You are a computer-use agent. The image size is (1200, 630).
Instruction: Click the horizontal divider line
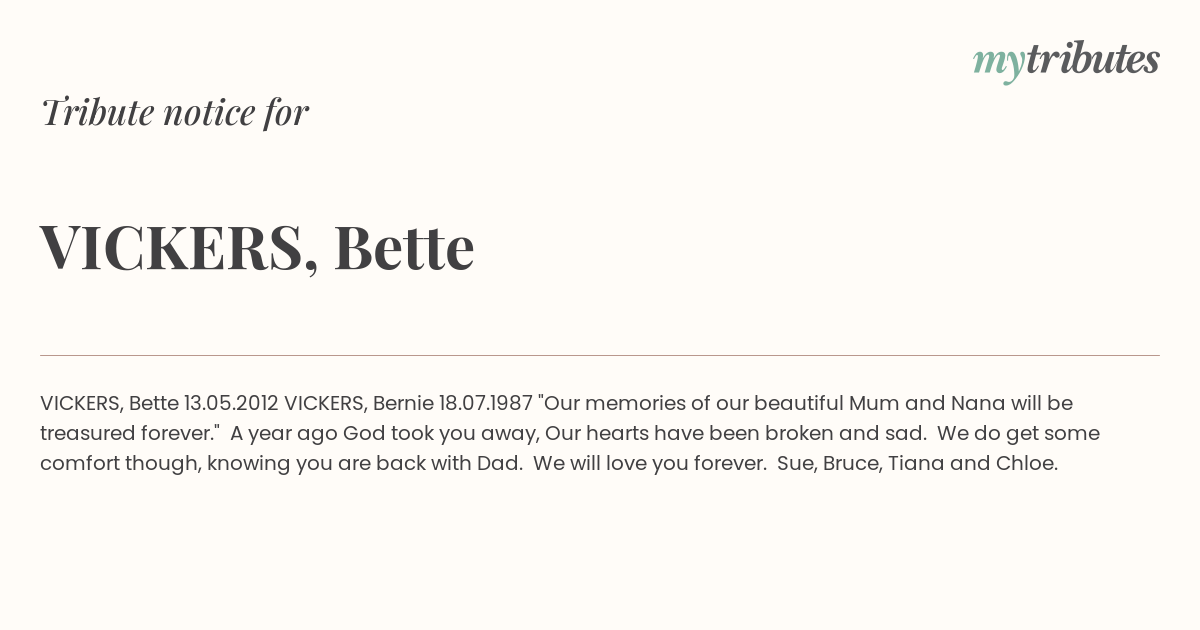600,355
